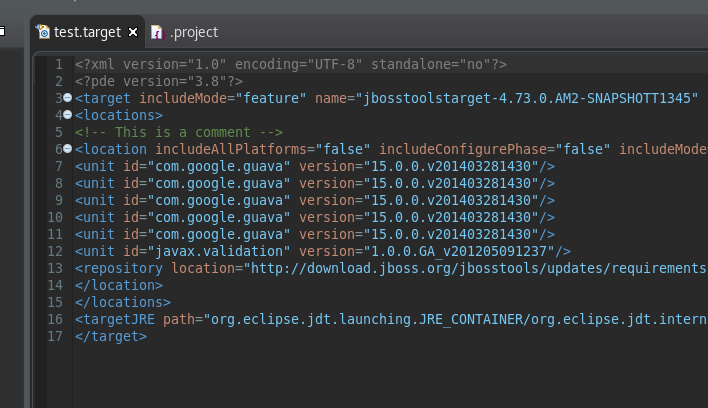Open the .project editor tab
This screenshot has height=408, width=708.
(x=185, y=32)
